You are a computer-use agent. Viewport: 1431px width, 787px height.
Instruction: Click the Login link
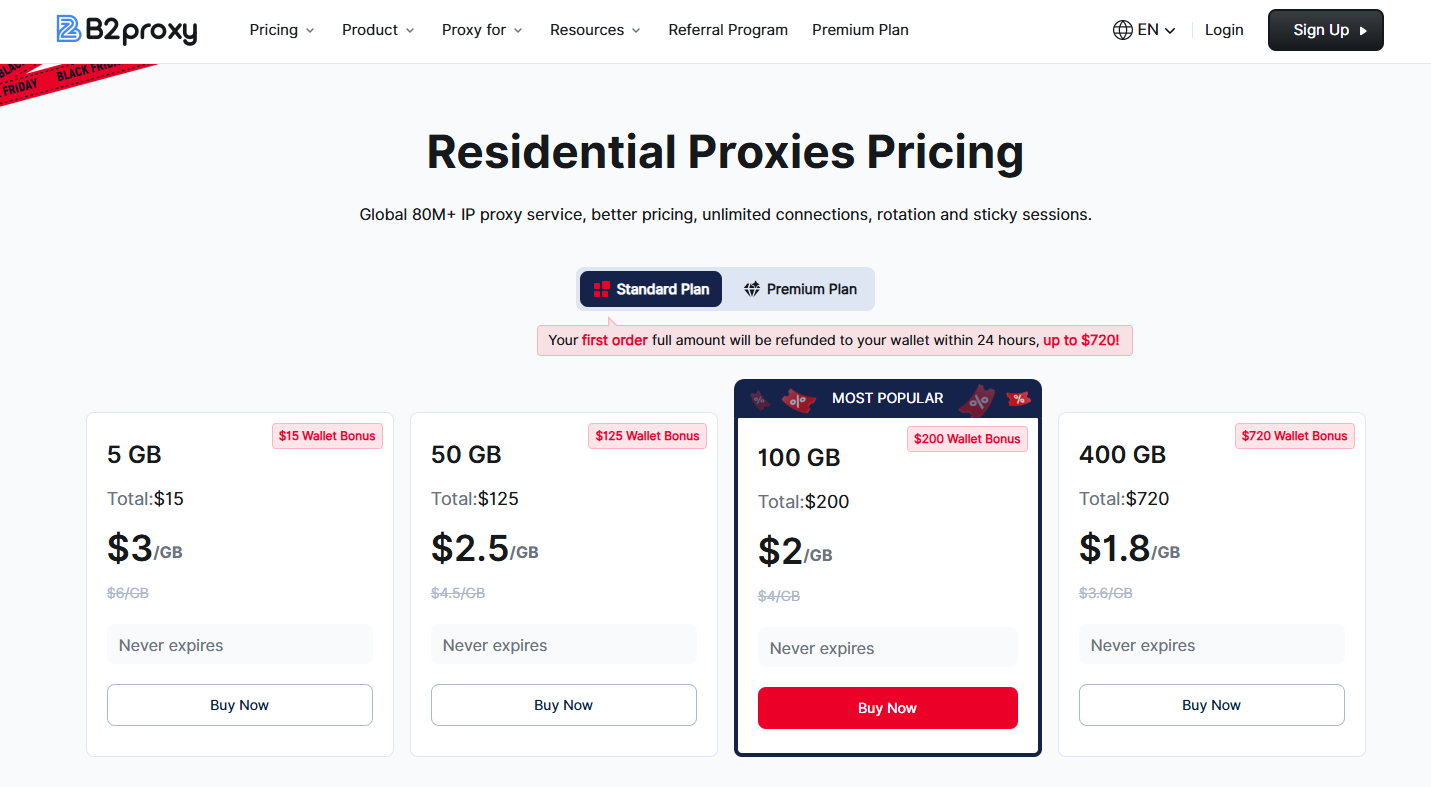[x=1224, y=30]
